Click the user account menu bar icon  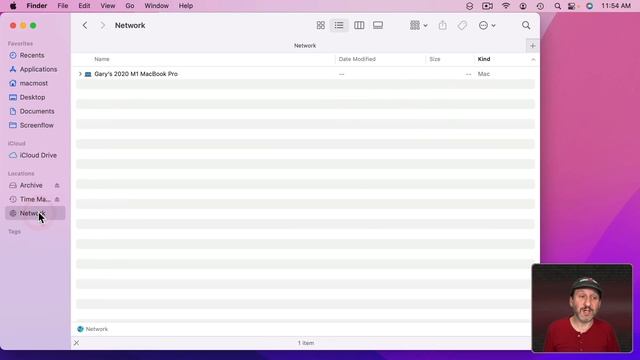523,6
